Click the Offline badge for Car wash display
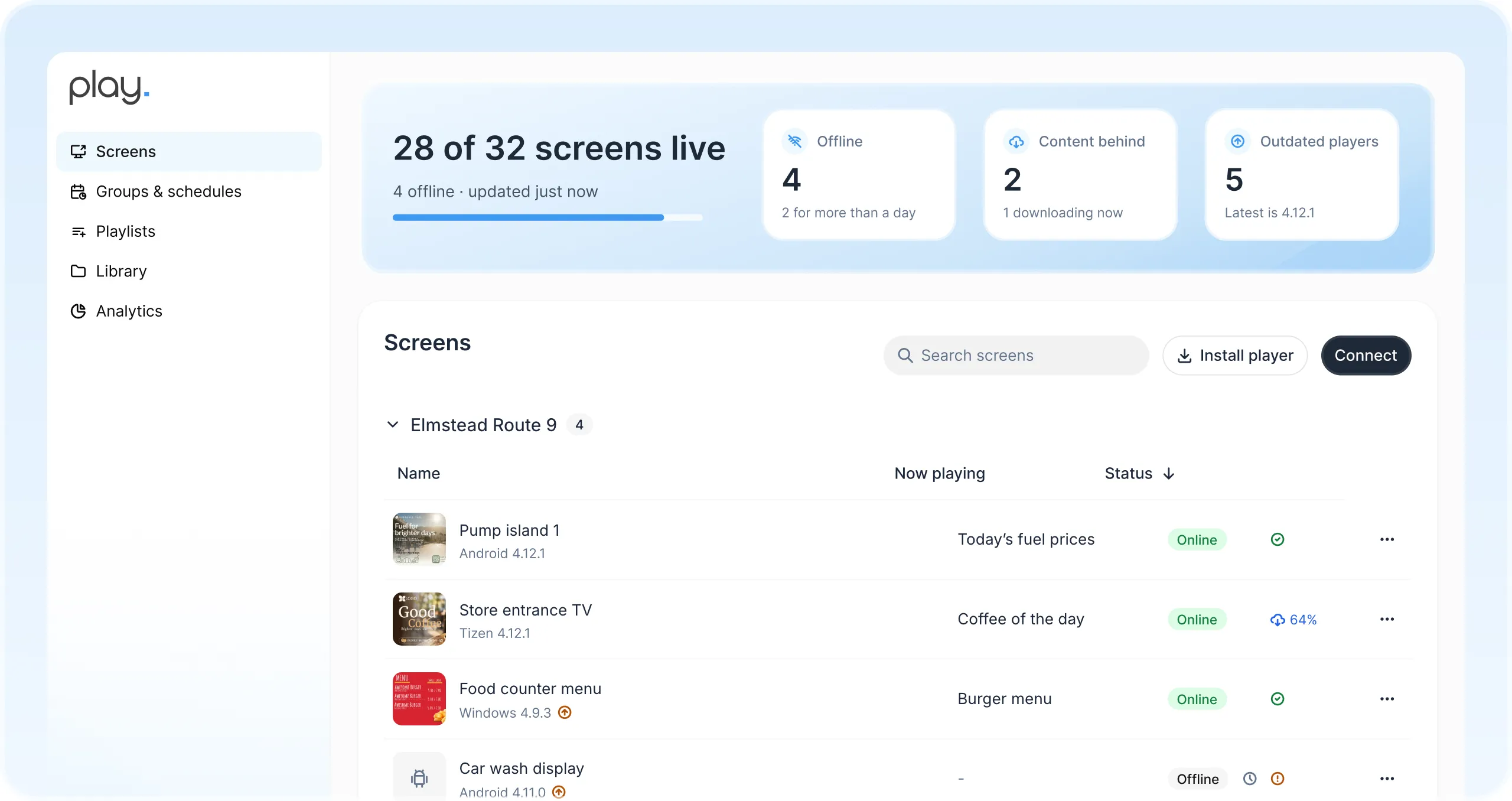1512x801 pixels. (x=1197, y=779)
